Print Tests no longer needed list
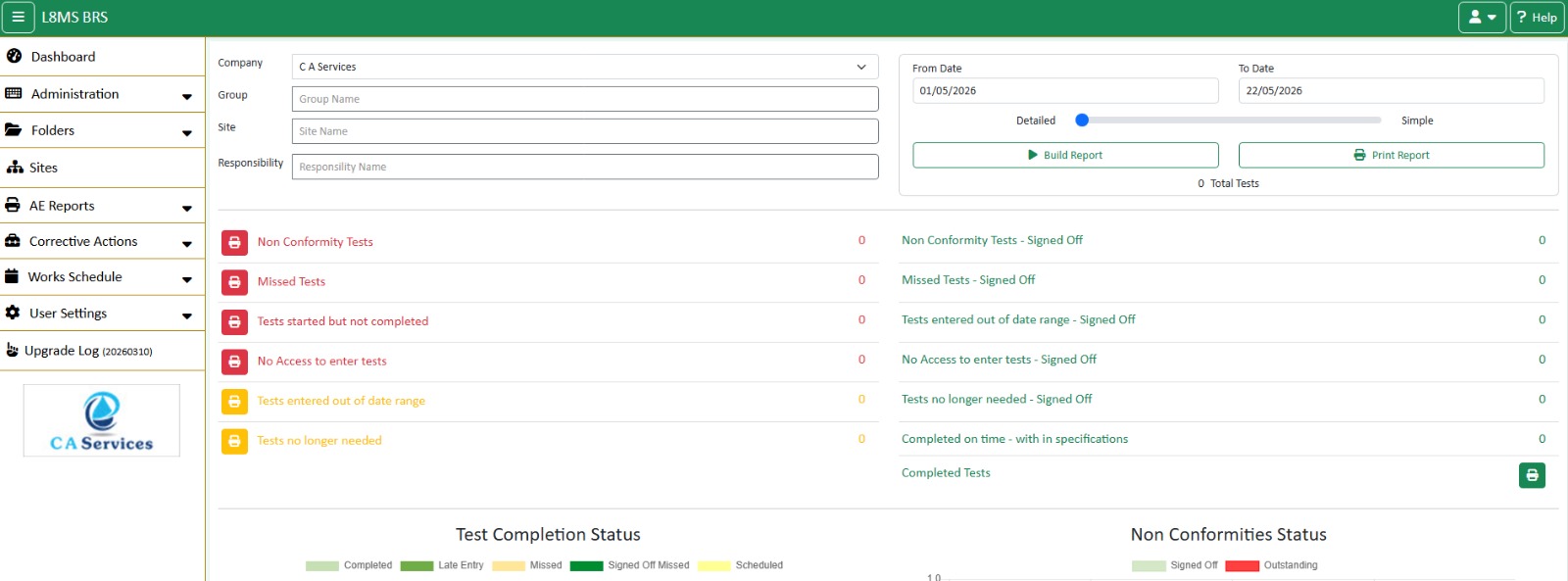 tap(234, 441)
